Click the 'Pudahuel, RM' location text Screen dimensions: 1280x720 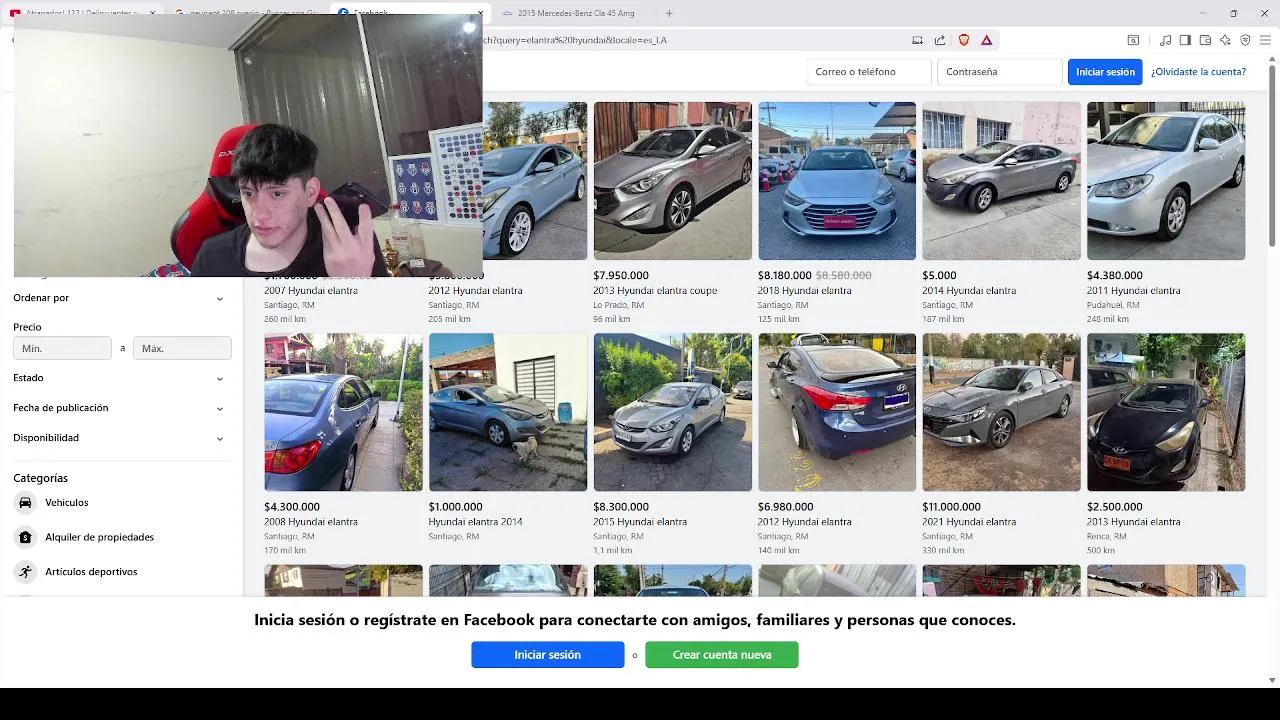[1113, 305]
